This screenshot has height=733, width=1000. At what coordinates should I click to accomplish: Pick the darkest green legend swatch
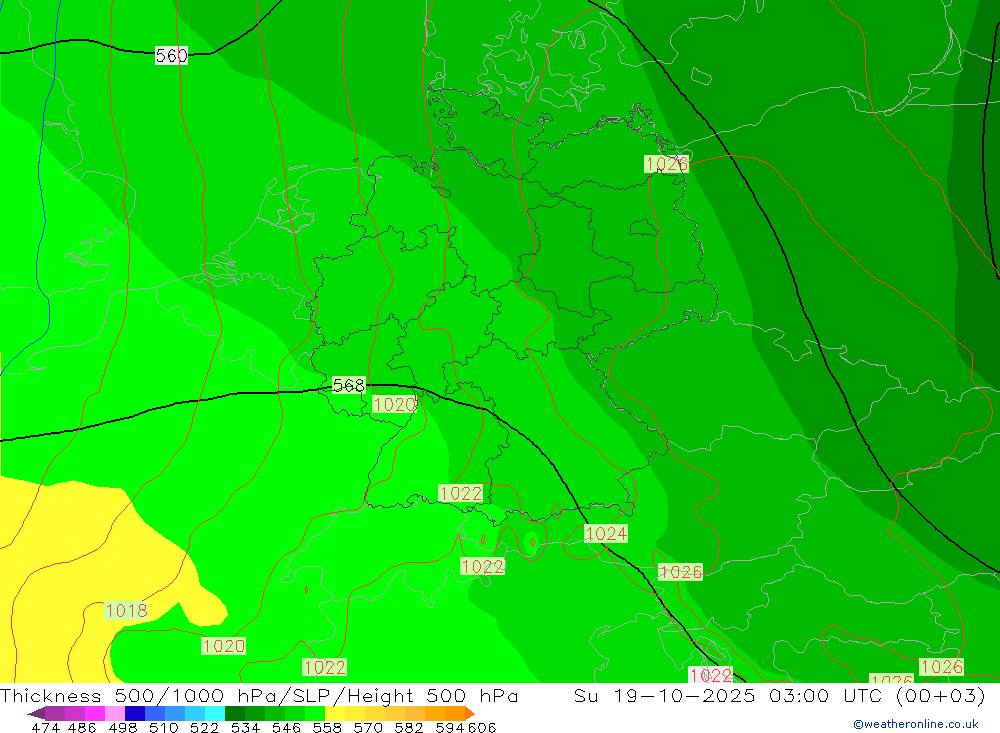[x=235, y=713]
